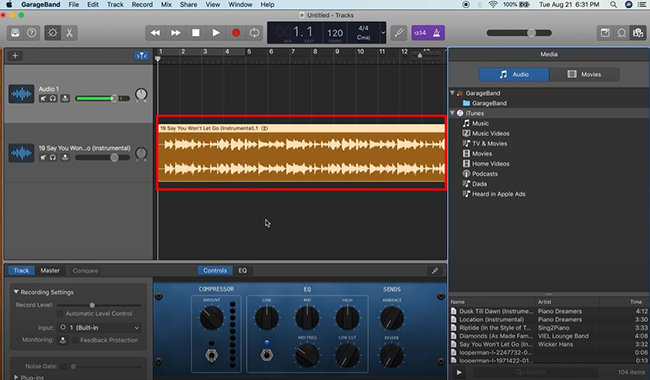Toggle the Metronome button
The width and height of the screenshot is (650, 380).
pos(437,33)
